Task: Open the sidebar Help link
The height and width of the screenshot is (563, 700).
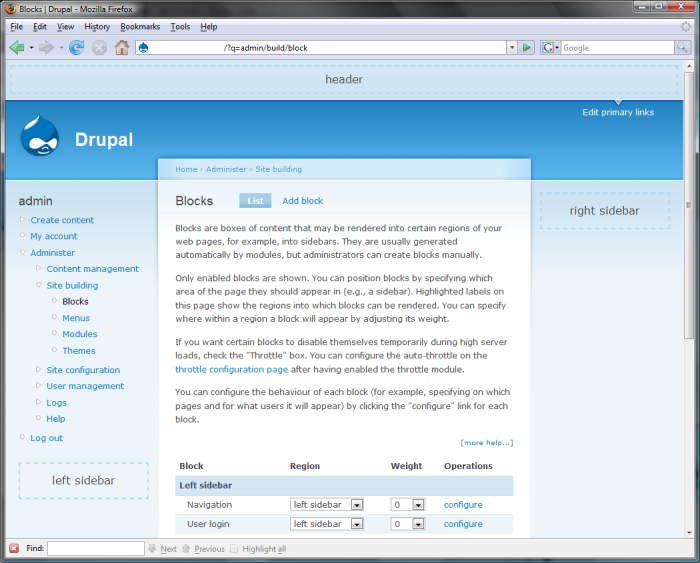Action: 56,419
